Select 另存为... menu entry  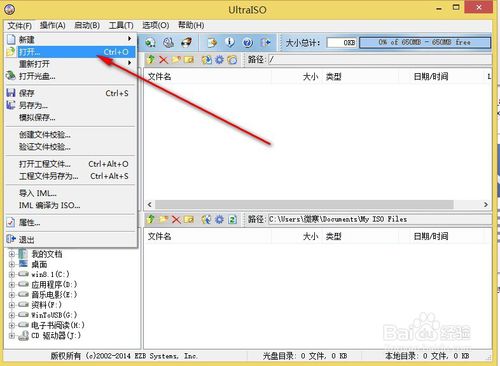(70, 105)
